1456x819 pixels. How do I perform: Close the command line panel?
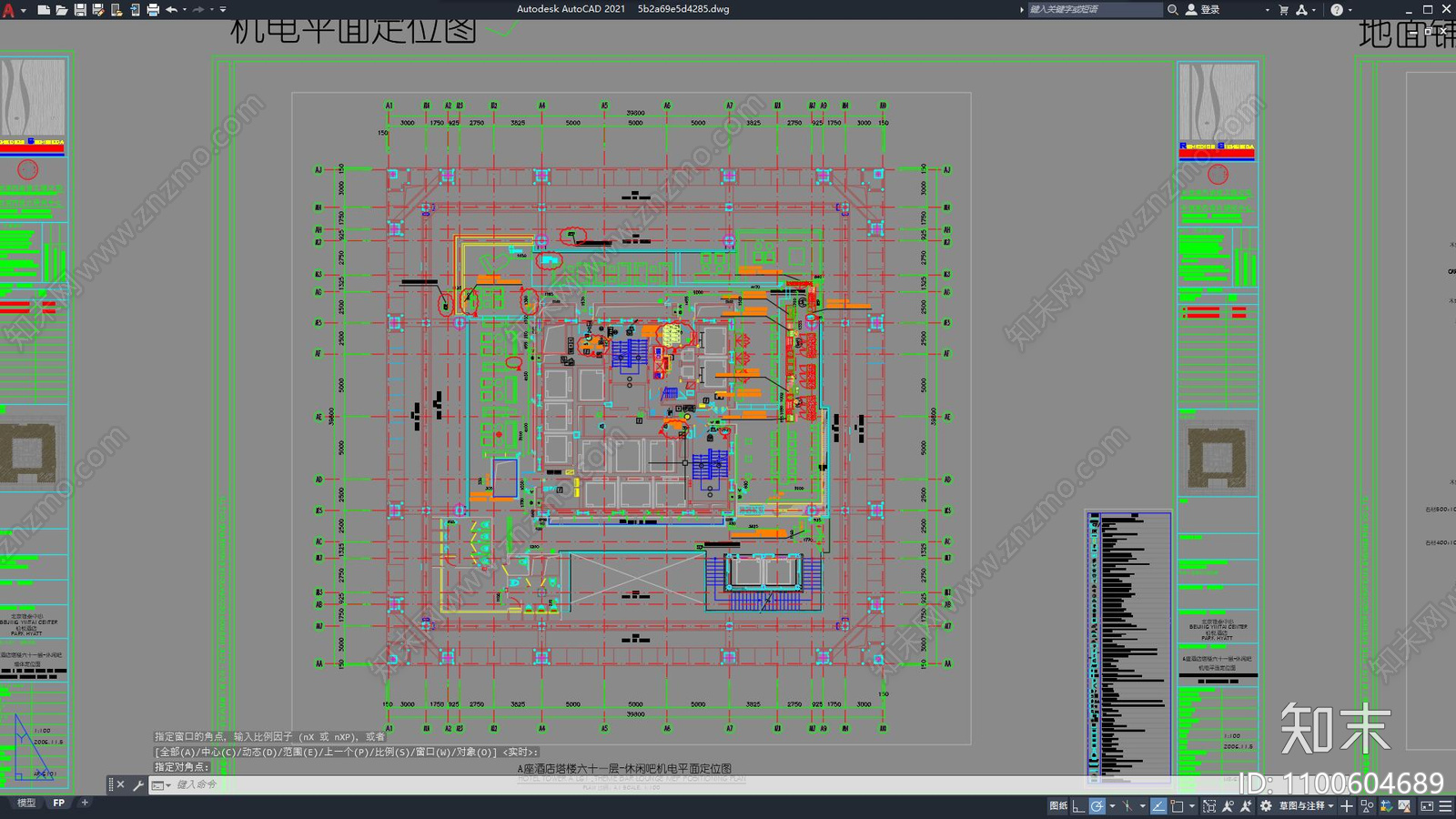(120, 784)
